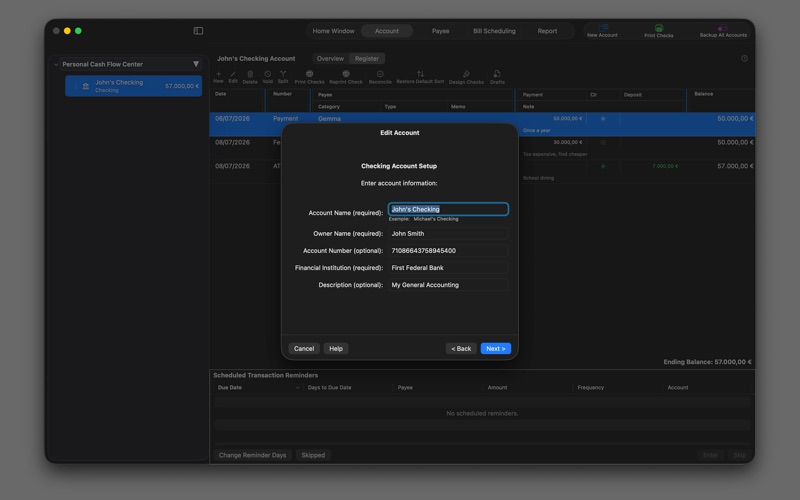Click the New Account icon in top toolbar
The image size is (800, 500).
click(x=603, y=27)
